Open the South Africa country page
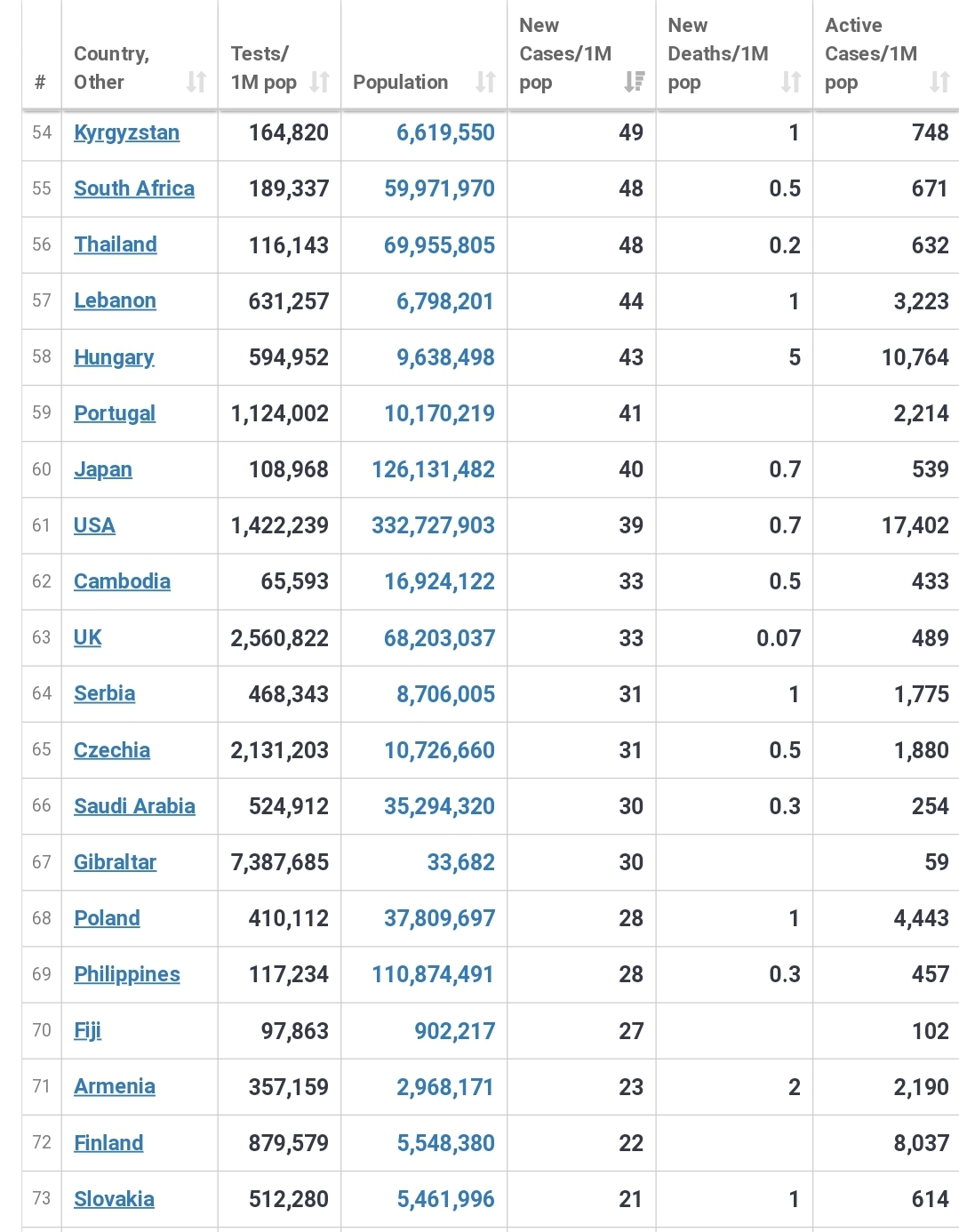This screenshot has height=1232, width=959. [x=134, y=188]
